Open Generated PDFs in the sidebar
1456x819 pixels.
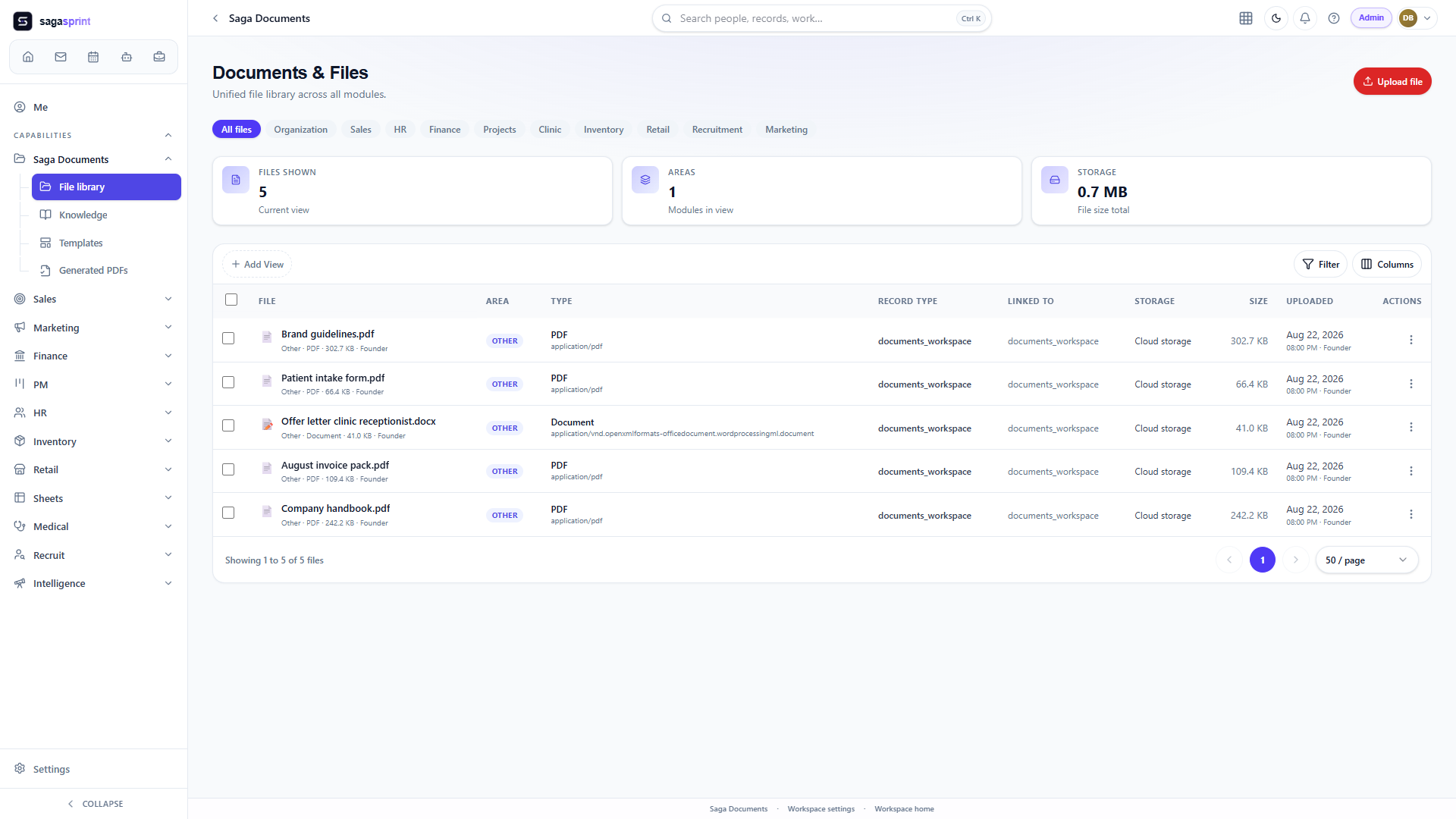point(106,270)
